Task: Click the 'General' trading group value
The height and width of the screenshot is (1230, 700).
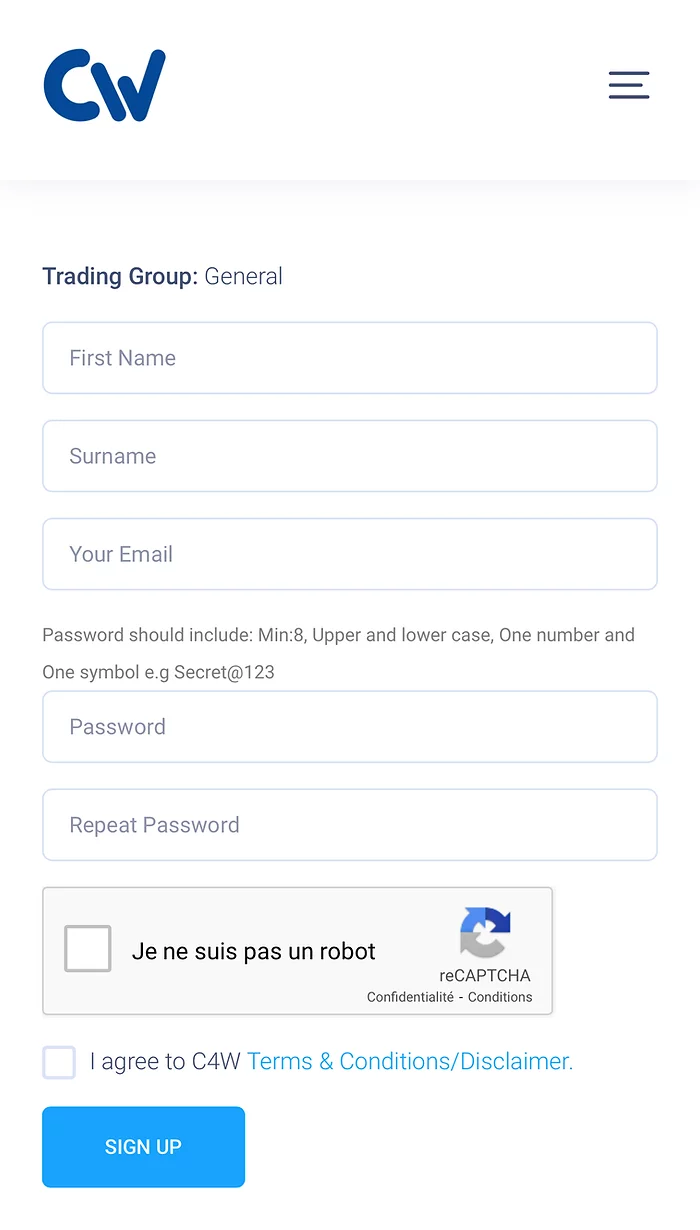Action: [243, 277]
